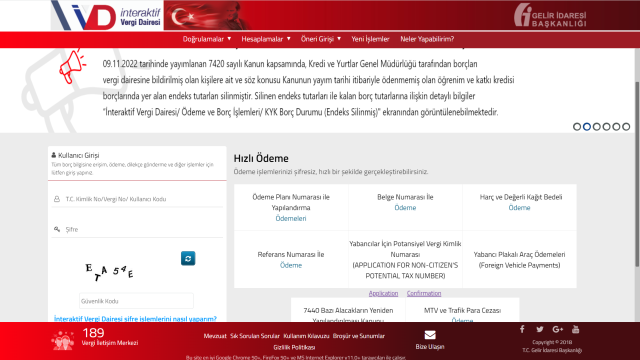640x360 pixels.
Task: Open the Gelir İdaresi Başkanlığı logo
Action: point(550,16)
